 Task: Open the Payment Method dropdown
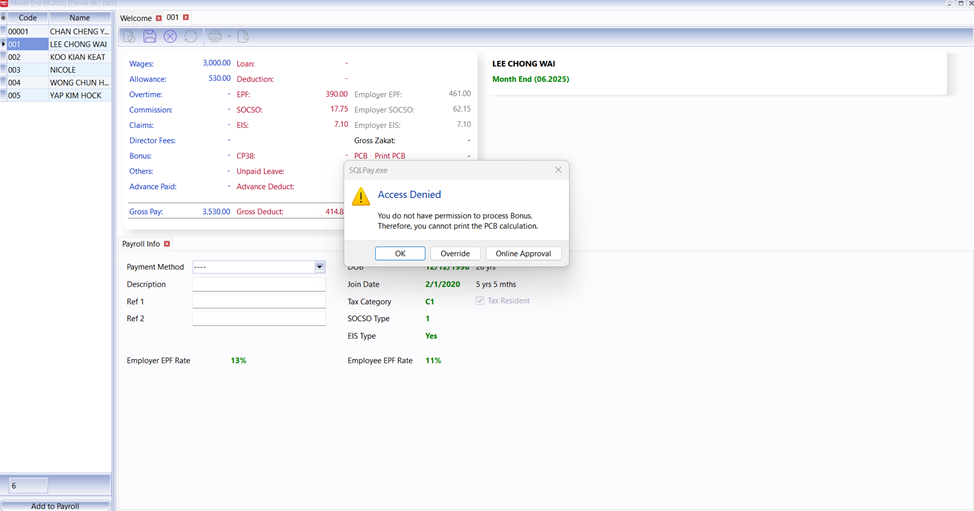320,267
